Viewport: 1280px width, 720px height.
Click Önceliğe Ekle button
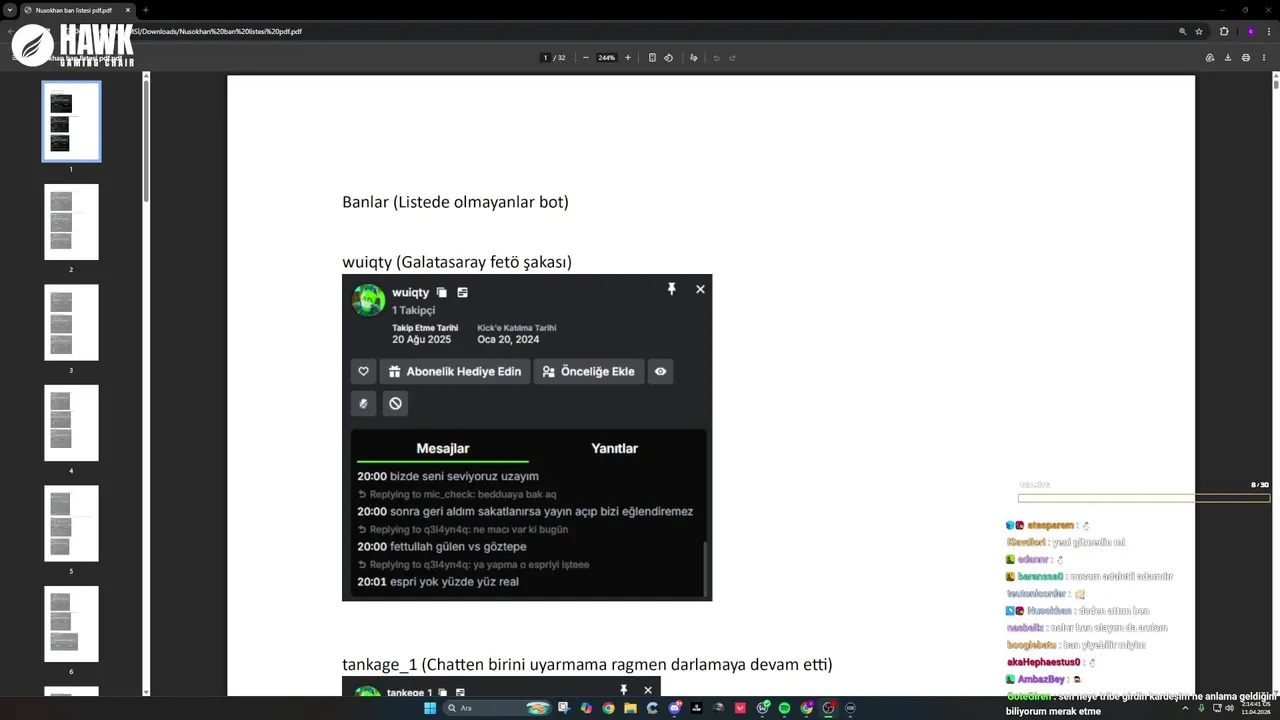point(589,371)
